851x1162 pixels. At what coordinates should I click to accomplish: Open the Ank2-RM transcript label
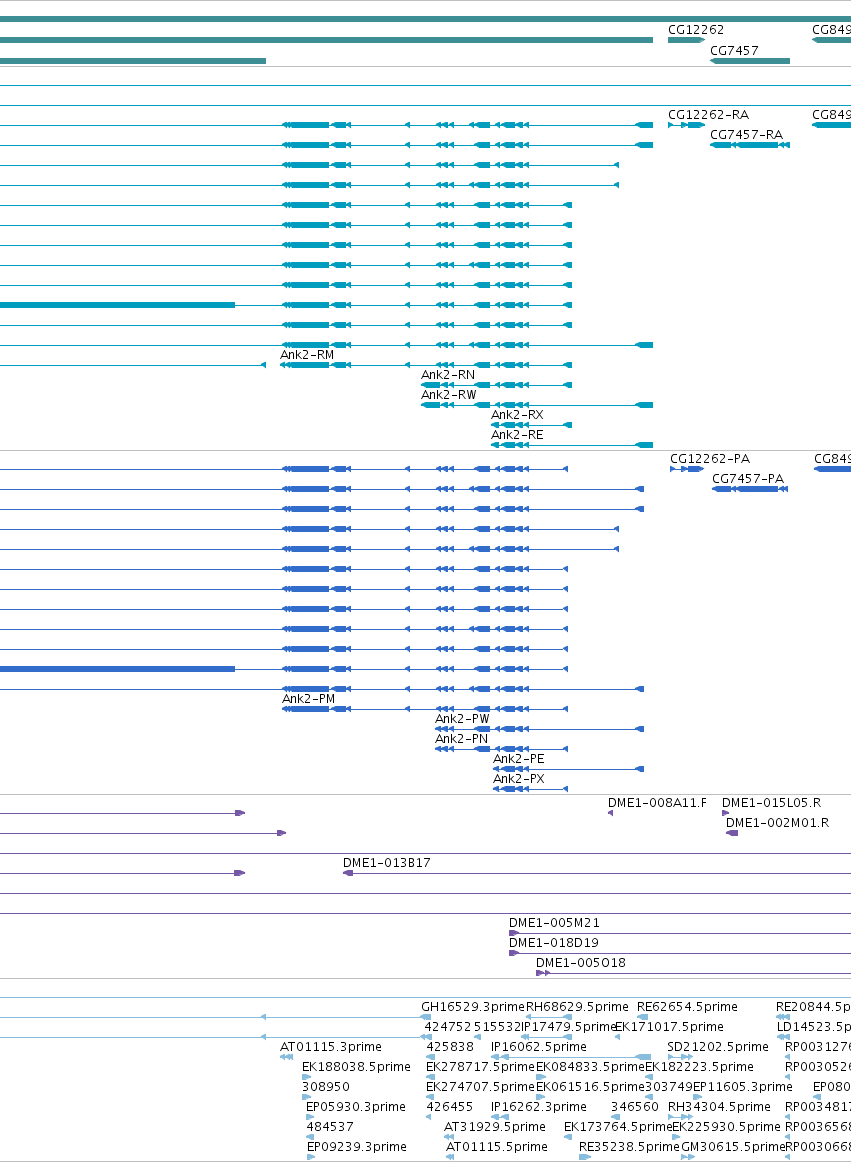tap(307, 354)
